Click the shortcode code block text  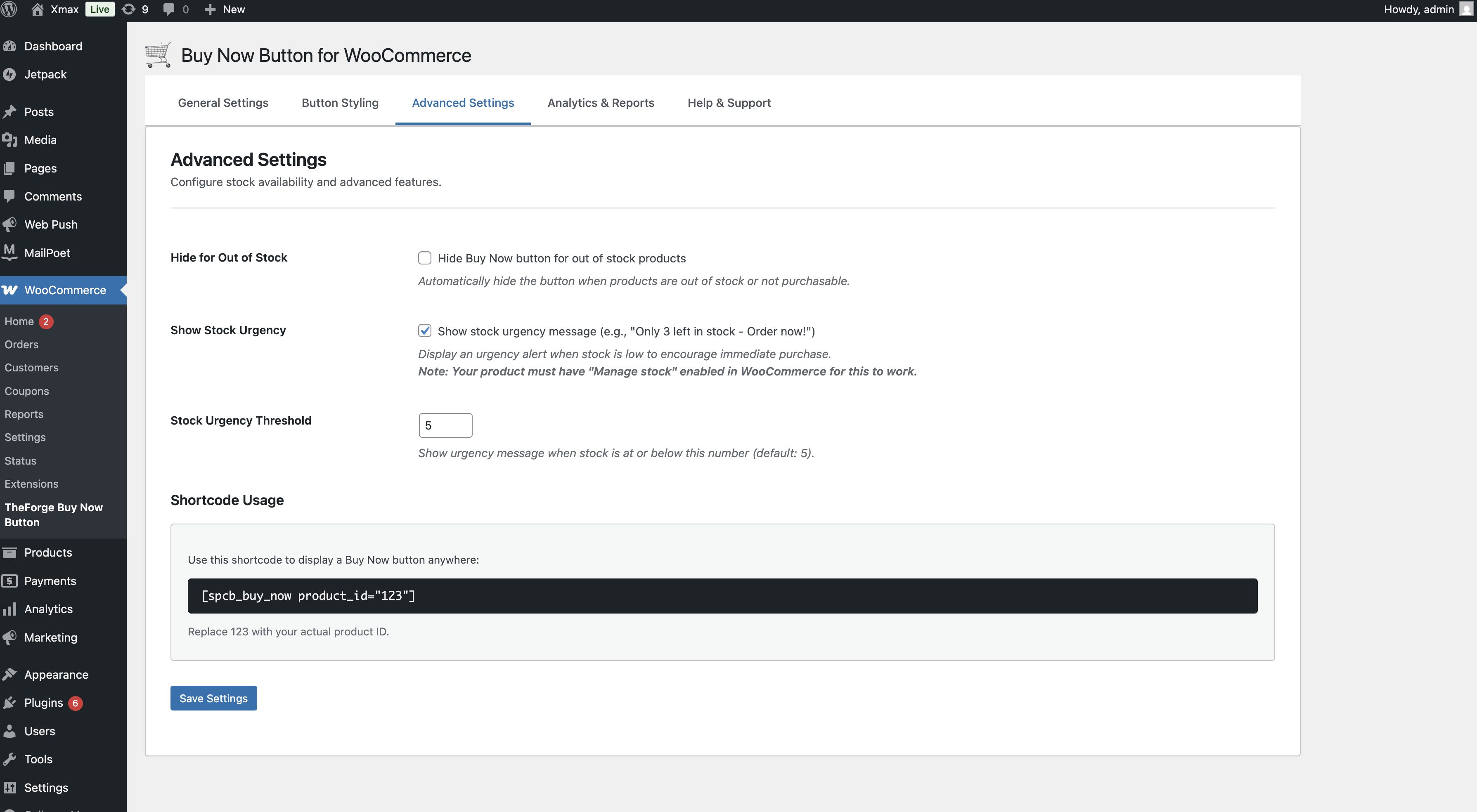(308, 596)
